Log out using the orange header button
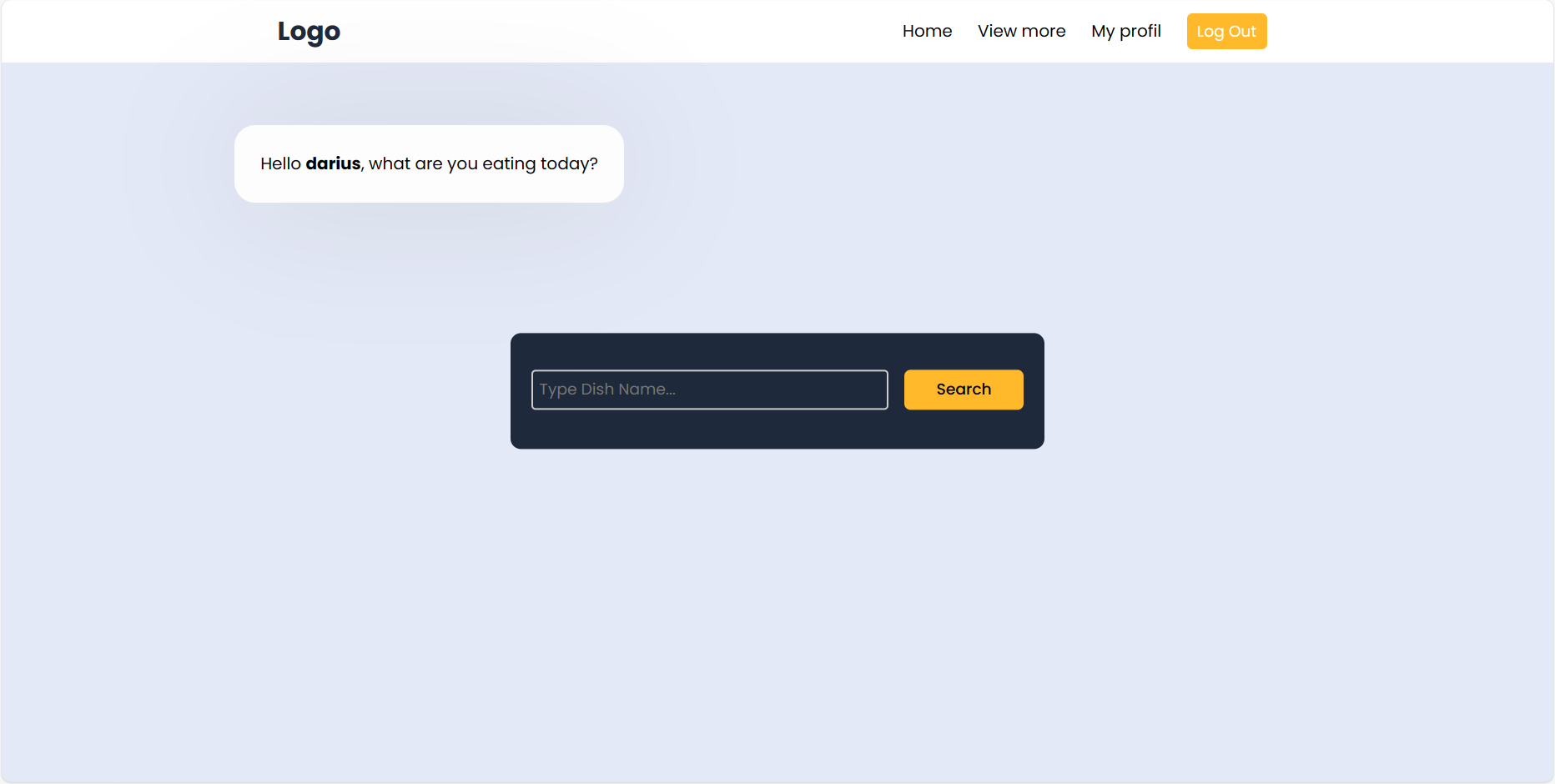The image size is (1555, 784). pos(1226,31)
